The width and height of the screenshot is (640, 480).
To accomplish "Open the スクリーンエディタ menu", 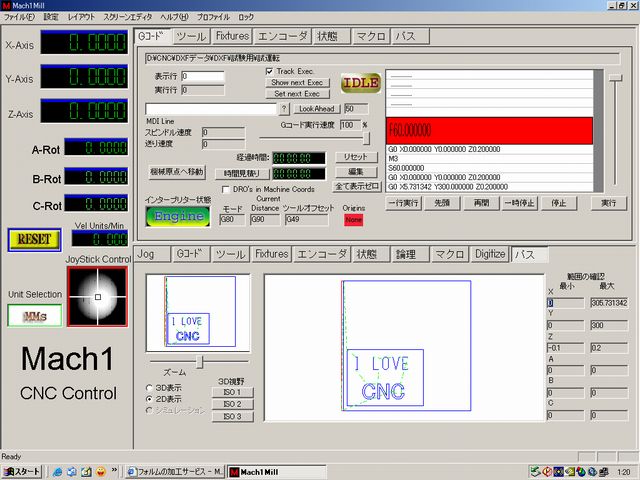I will tap(127, 17).
